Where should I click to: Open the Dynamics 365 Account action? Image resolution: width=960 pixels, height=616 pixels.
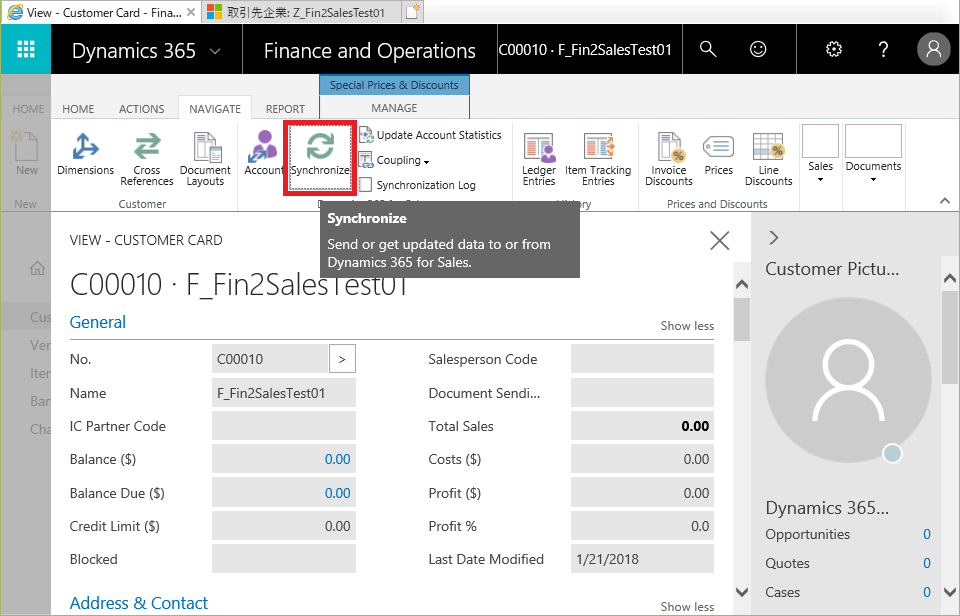263,153
